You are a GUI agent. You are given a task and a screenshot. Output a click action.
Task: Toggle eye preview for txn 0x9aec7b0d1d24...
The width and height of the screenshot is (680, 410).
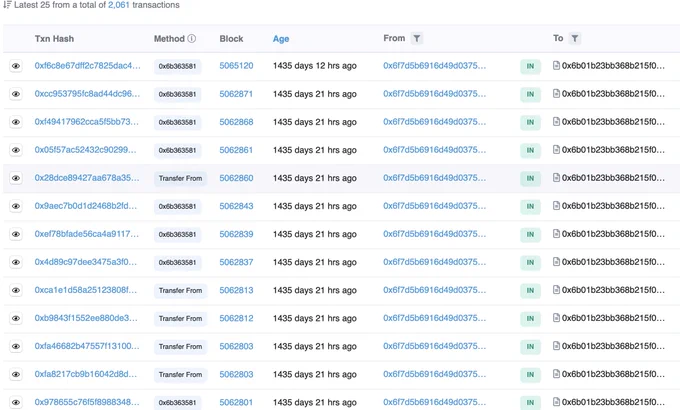tap(16, 206)
